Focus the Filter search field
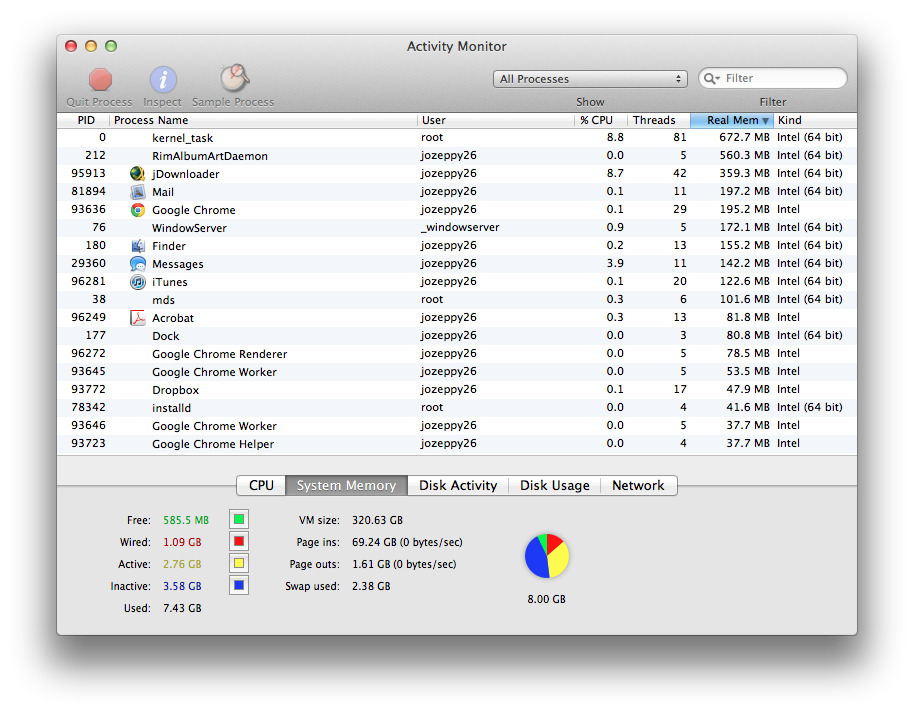The height and width of the screenshot is (714, 914). 773,79
